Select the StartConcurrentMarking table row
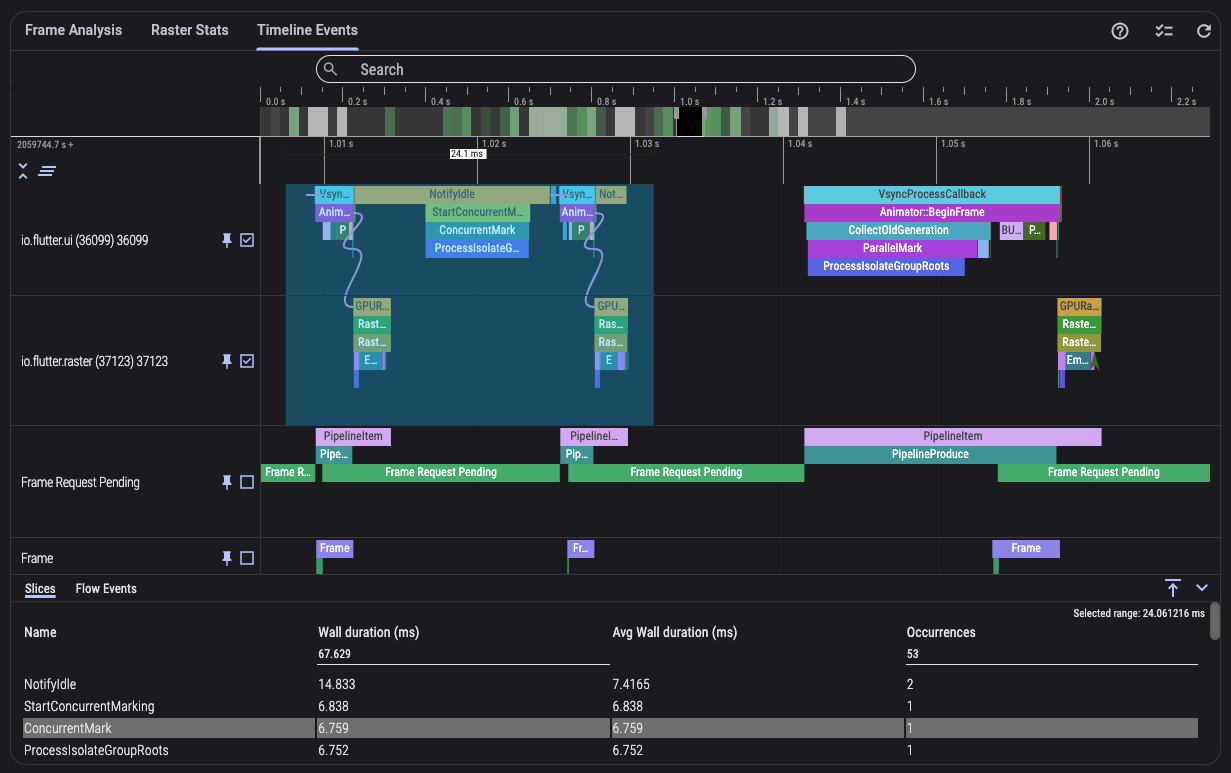 coord(610,706)
